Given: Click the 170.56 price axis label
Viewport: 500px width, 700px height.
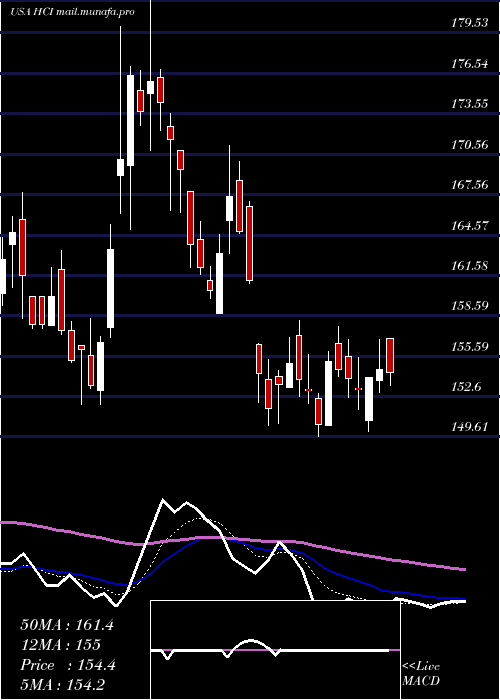Looking at the screenshot, I should point(469,145).
